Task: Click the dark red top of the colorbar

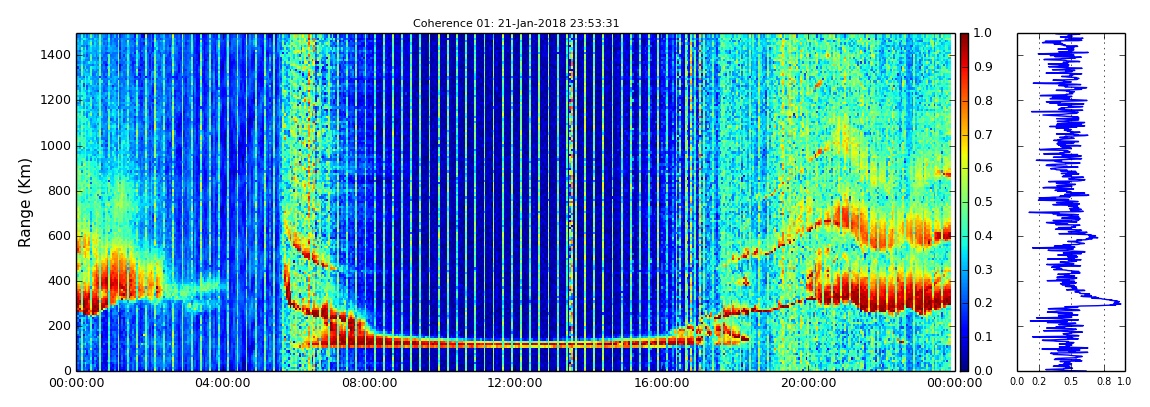Action: [x=964, y=40]
